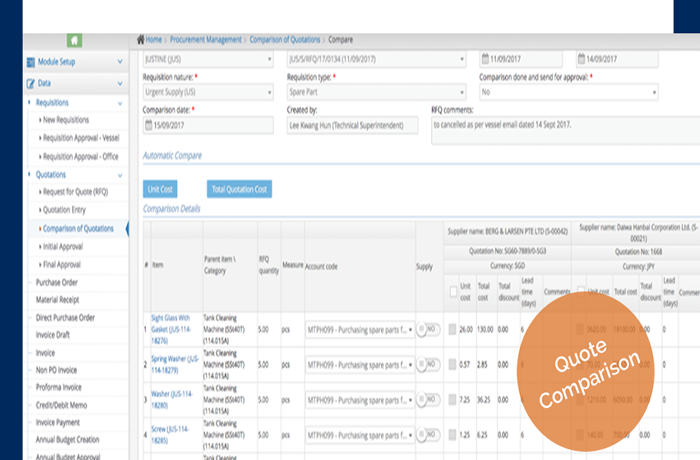Collapse the Quotations submenu chevron
Screen dimensions: 700x460
click(x=120, y=175)
